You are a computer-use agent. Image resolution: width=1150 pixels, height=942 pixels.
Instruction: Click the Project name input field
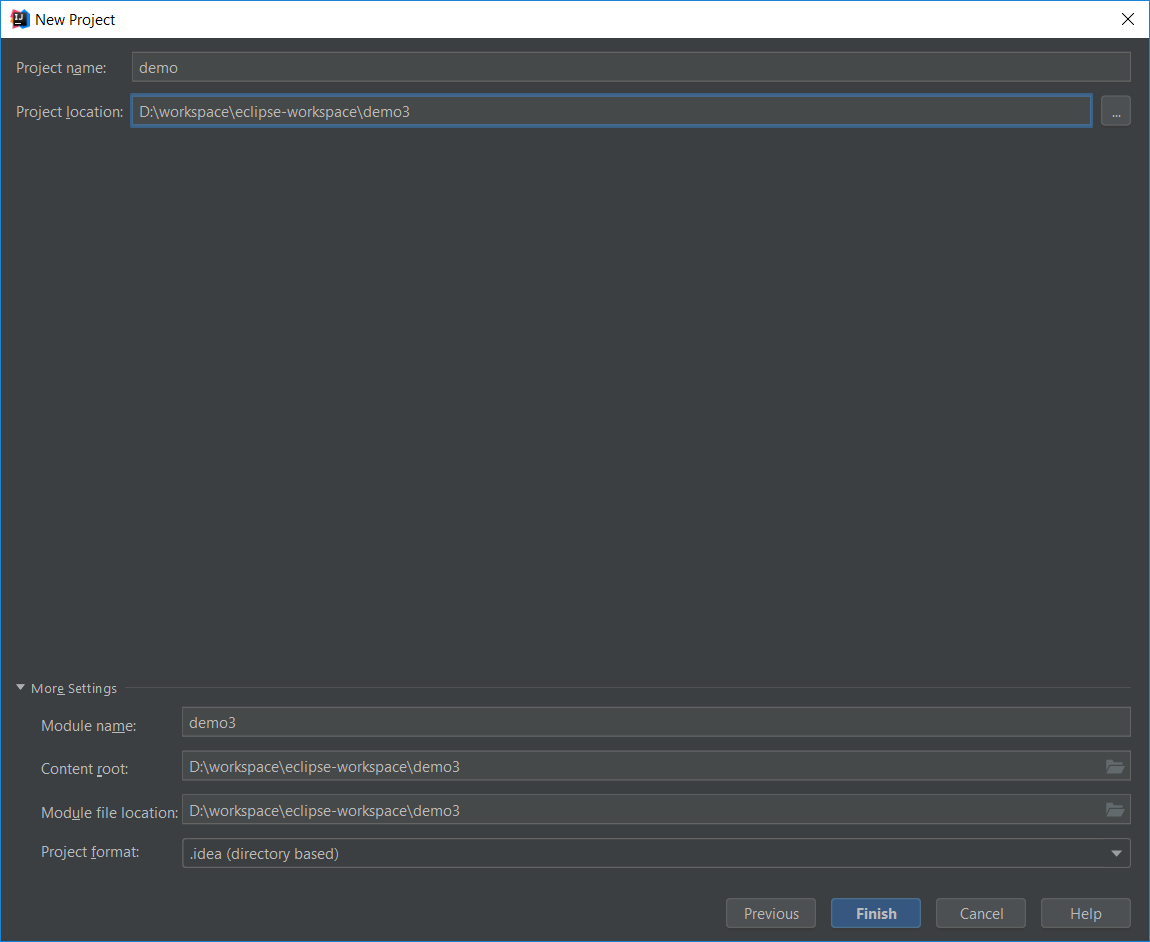point(631,67)
